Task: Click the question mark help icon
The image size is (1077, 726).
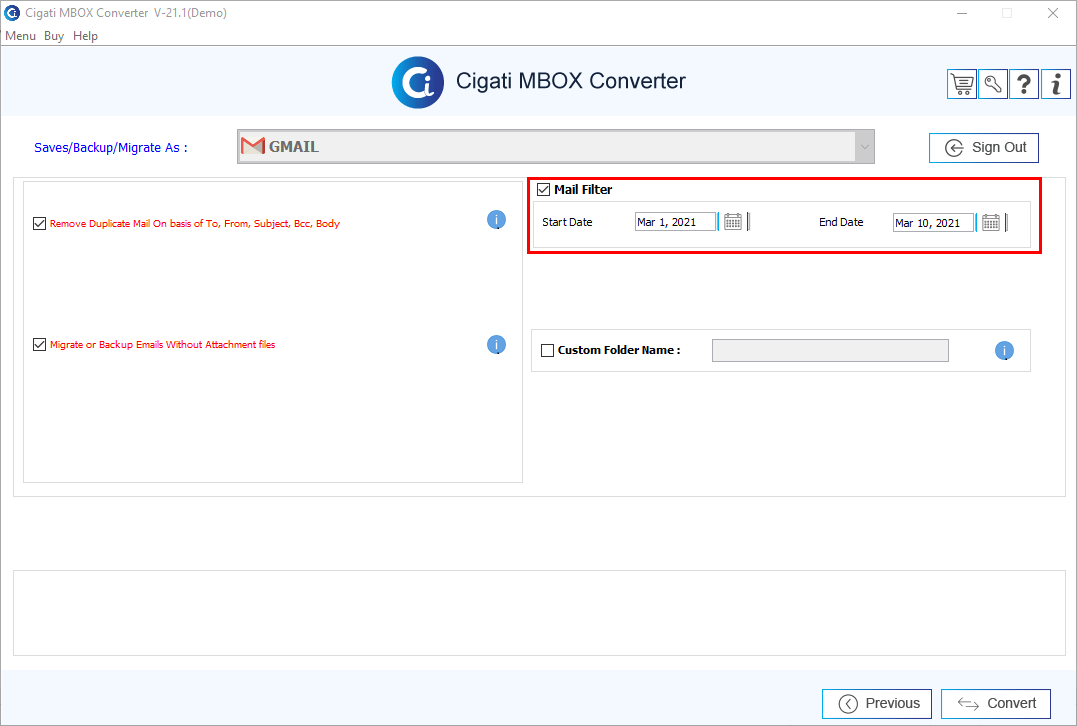Action: pos(1023,84)
